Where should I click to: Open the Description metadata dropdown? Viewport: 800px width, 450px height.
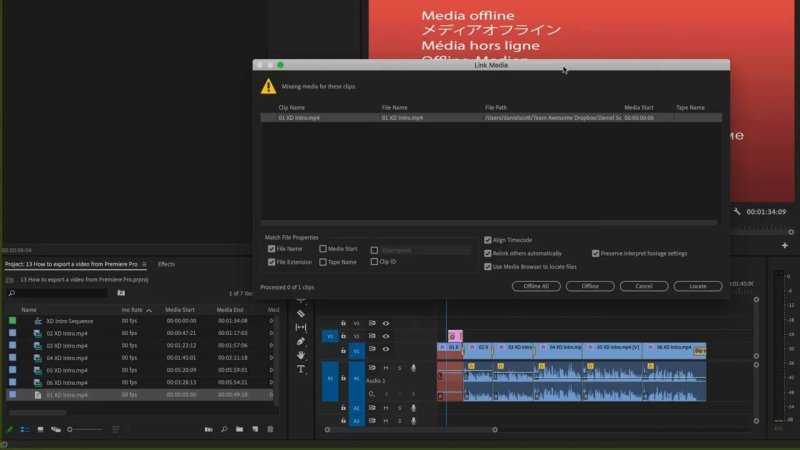pos(425,250)
